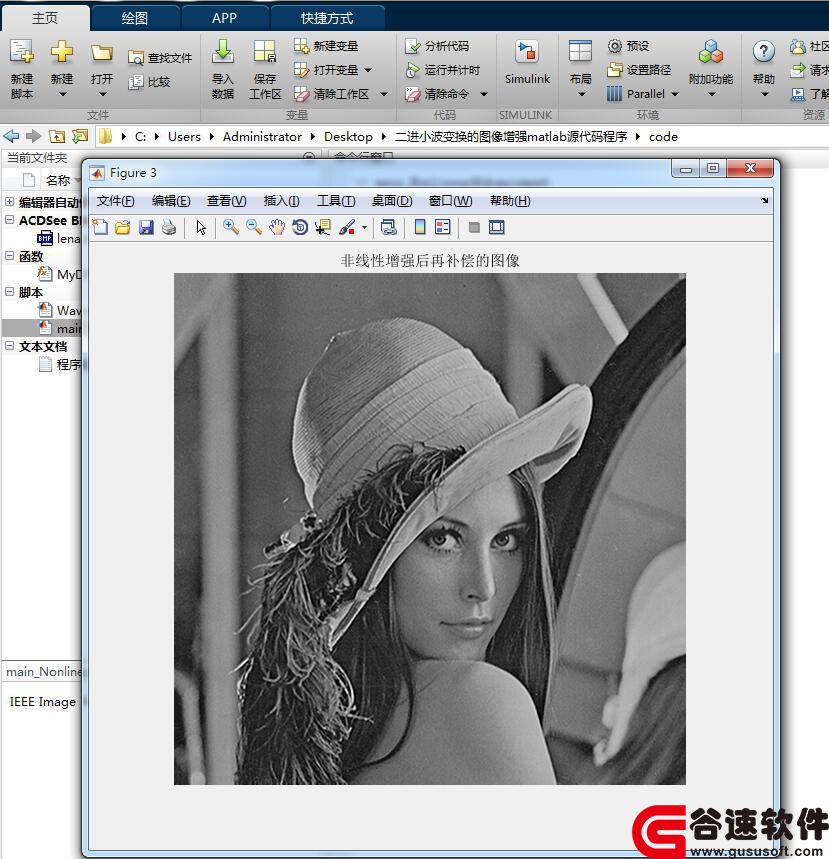Click the Help (帮助) question mark icon

763,51
